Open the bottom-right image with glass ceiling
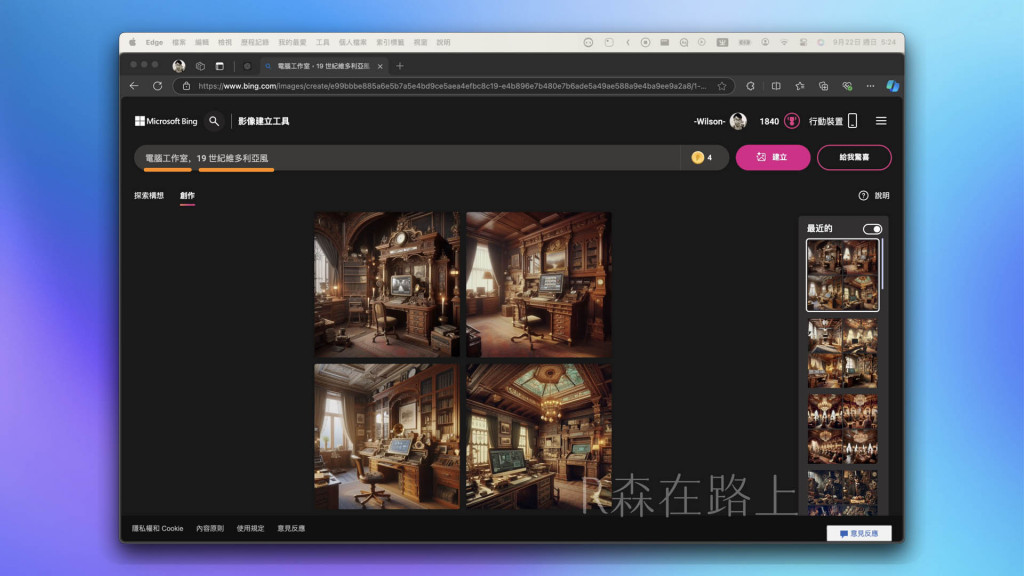This screenshot has width=1024, height=576. [539, 436]
